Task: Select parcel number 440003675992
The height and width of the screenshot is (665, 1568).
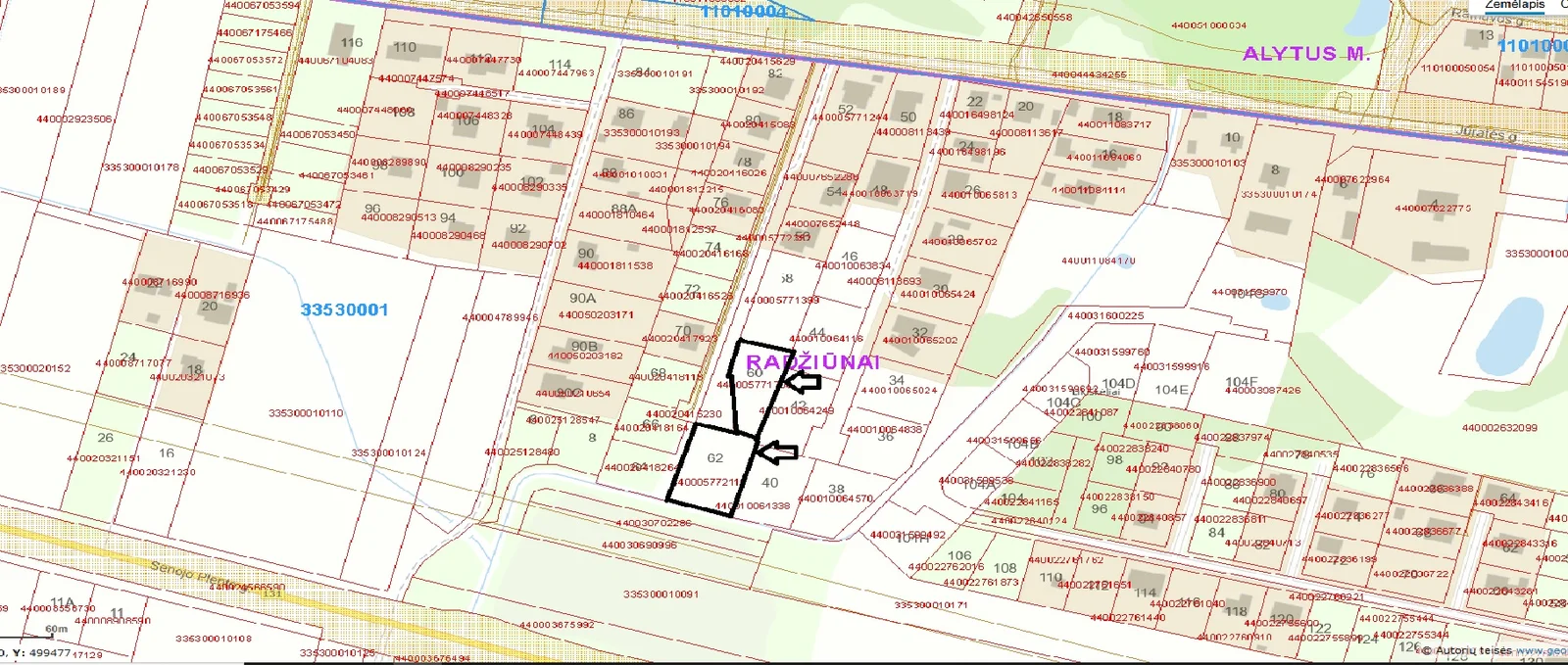Action: [557, 625]
